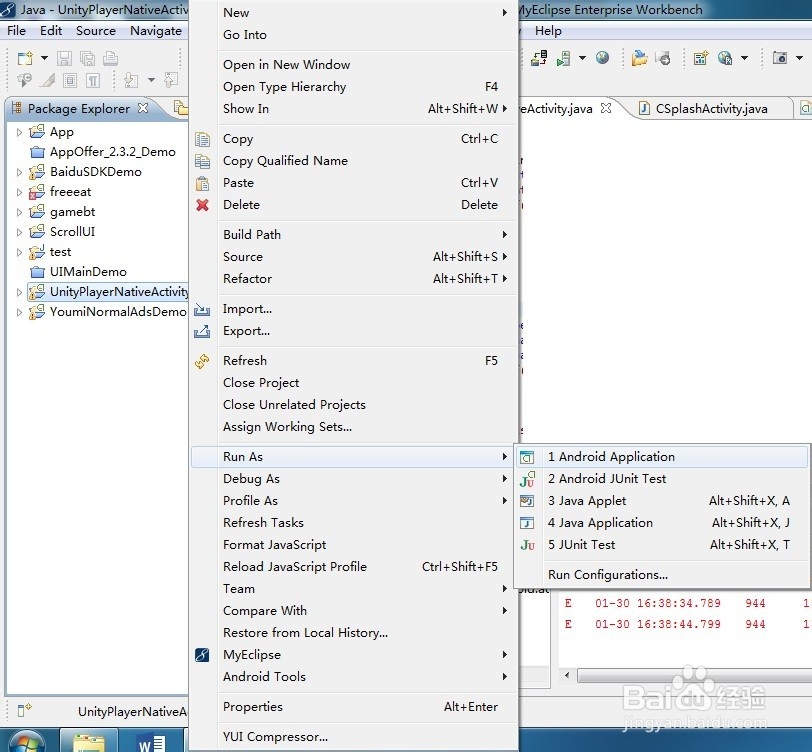The width and height of the screenshot is (812, 752).
Task: Click the Save All toolbar icon
Action: (88, 58)
